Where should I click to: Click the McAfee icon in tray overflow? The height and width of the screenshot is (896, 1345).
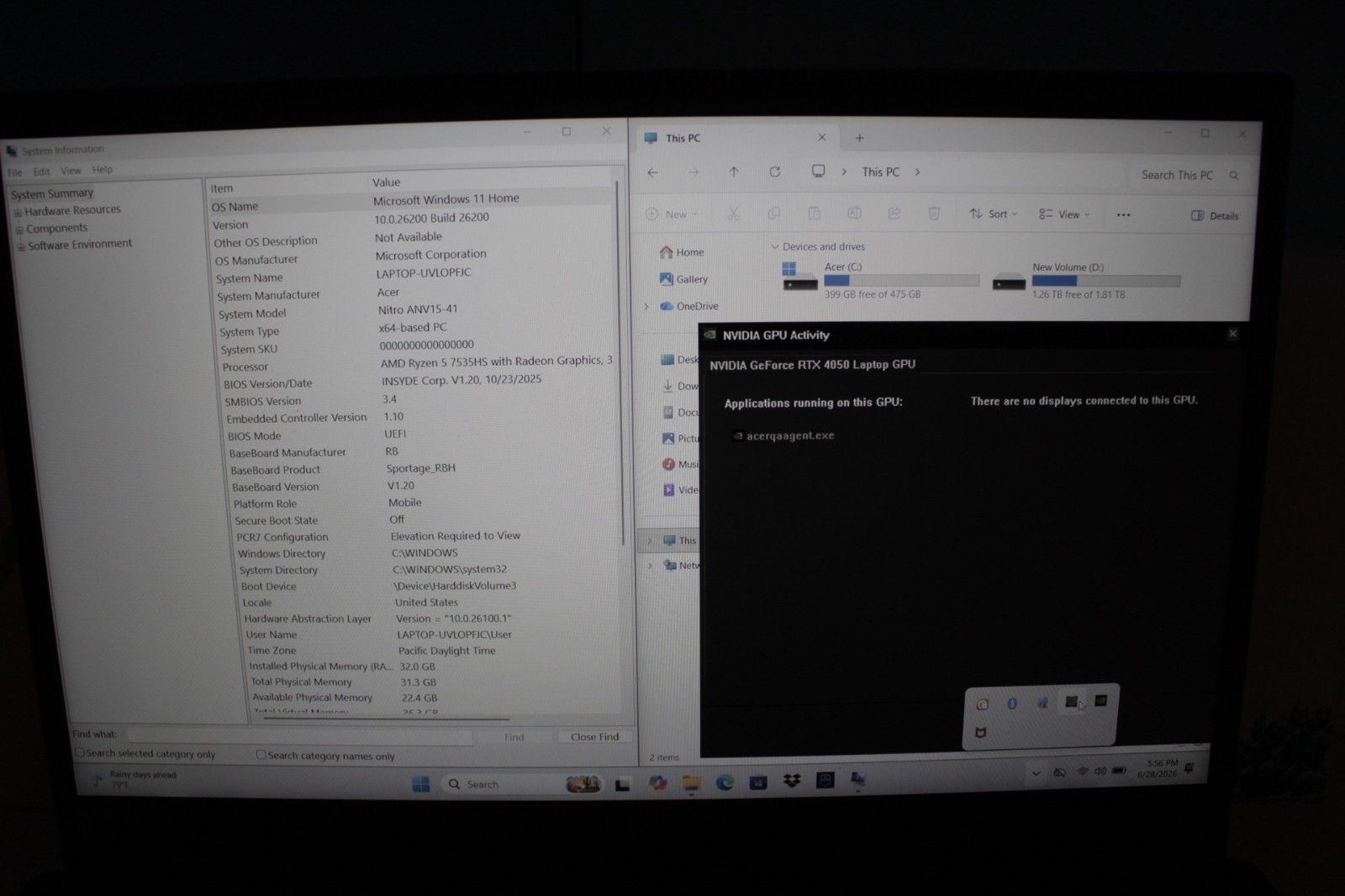980,733
